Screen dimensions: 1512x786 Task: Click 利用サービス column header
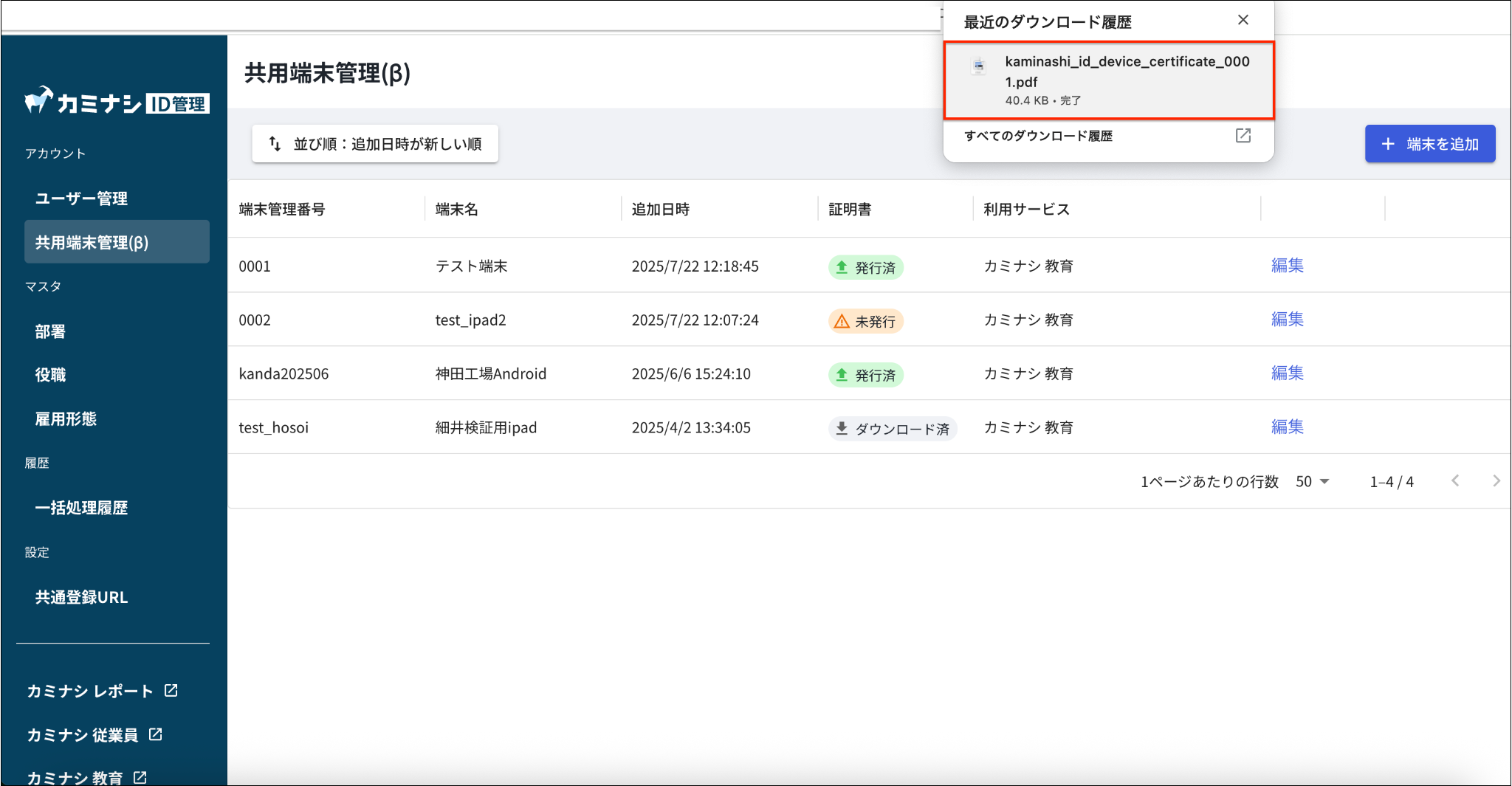1026,210
